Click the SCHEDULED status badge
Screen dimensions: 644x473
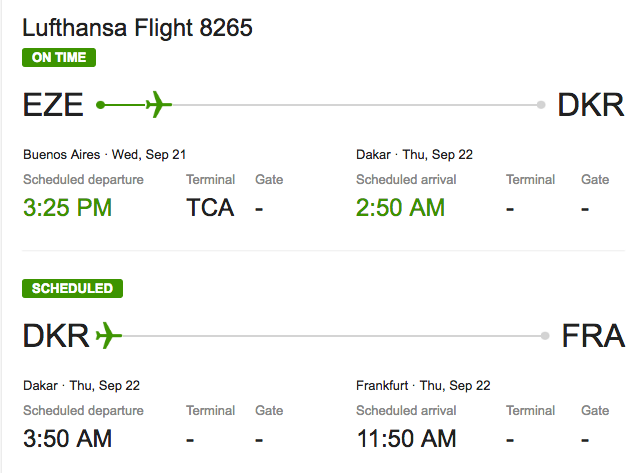pos(72,288)
